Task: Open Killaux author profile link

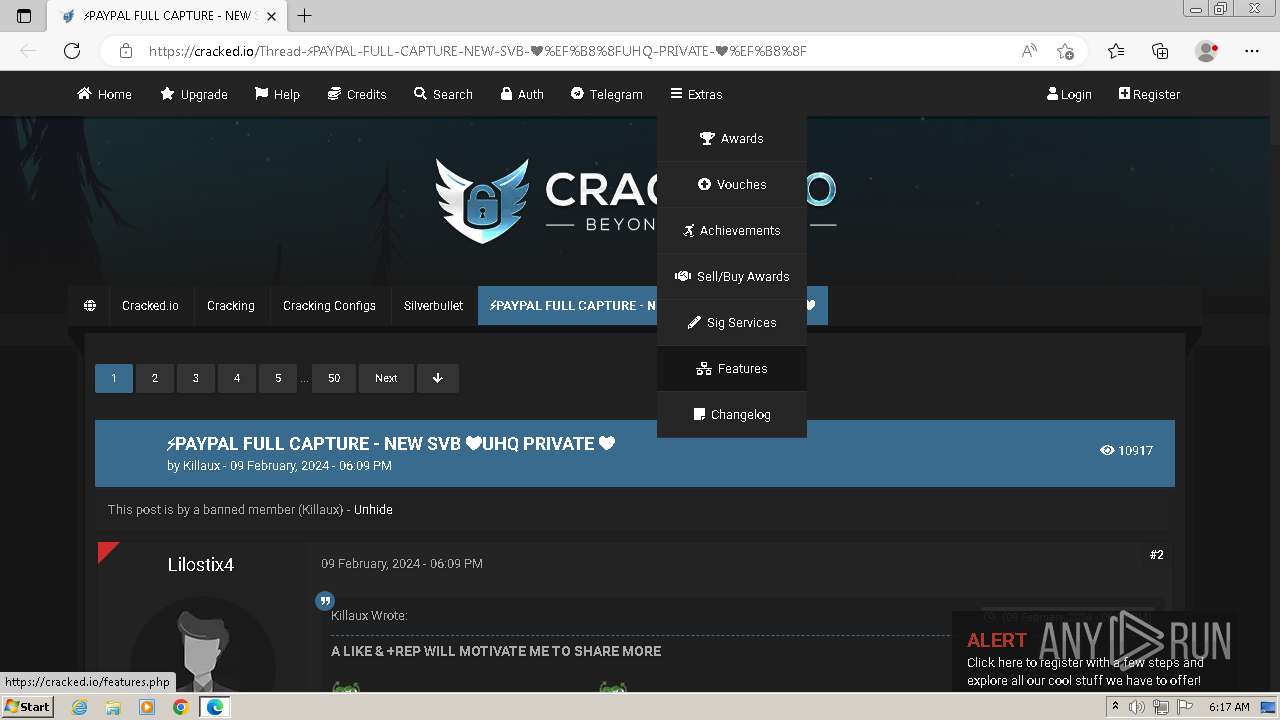Action: 202,466
